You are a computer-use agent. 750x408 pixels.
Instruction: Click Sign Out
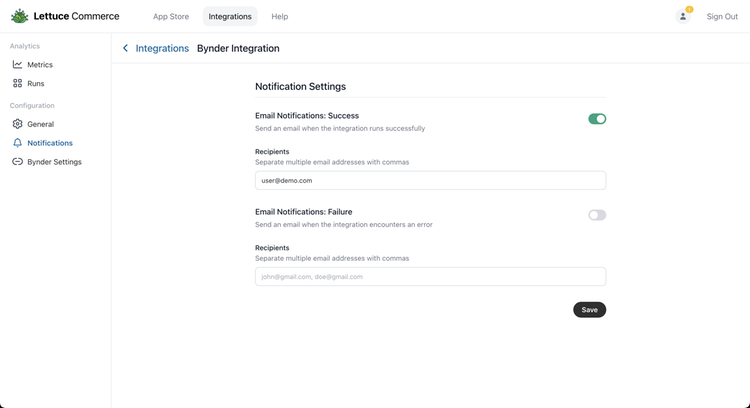point(722,16)
